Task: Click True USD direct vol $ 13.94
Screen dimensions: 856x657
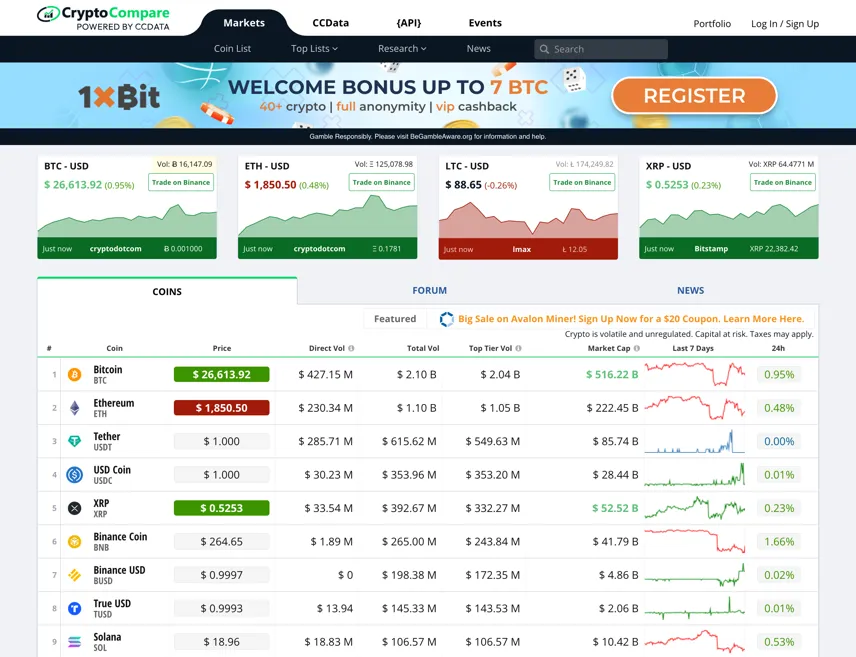Action: tap(335, 608)
